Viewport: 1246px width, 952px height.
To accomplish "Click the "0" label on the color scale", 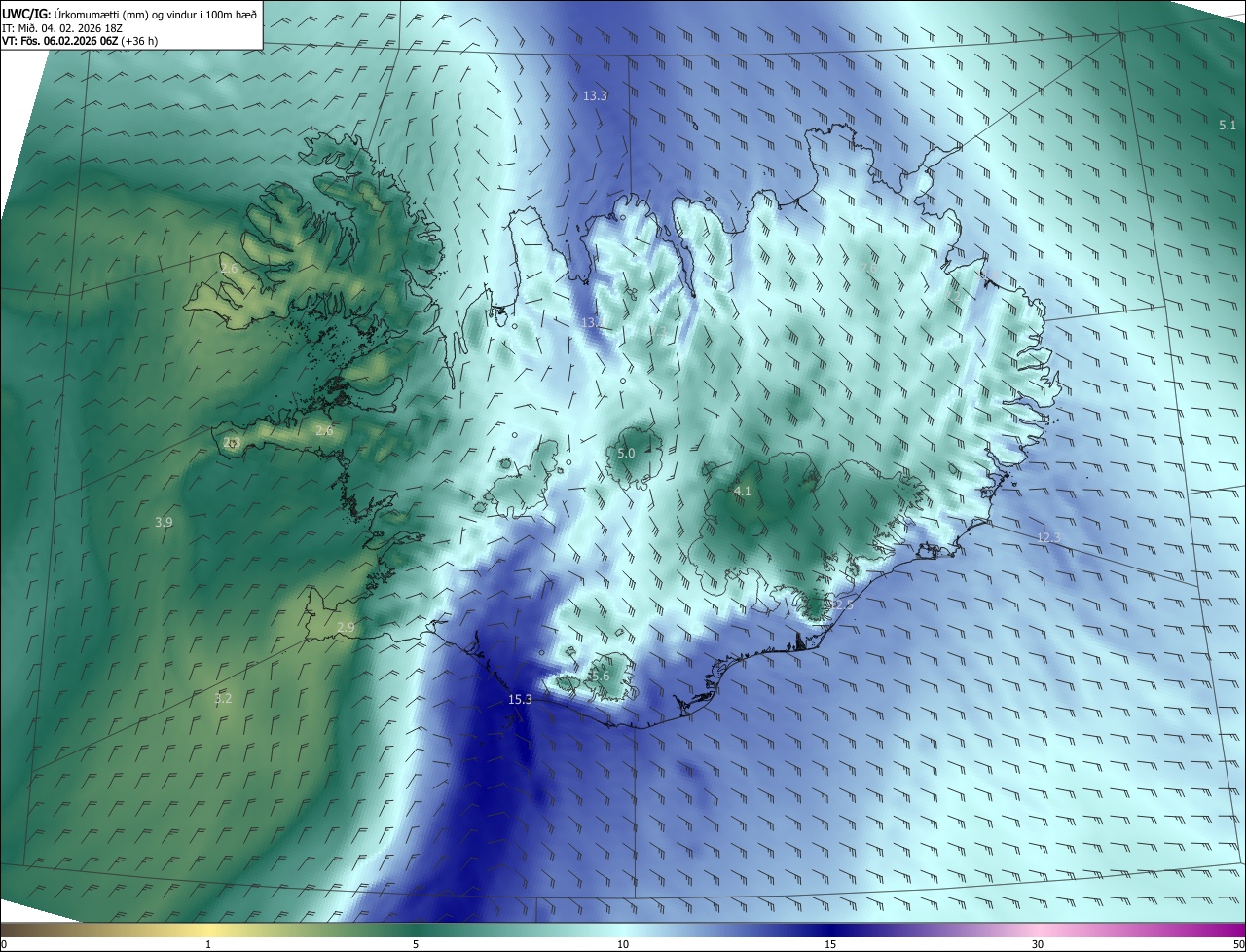I will [4, 944].
